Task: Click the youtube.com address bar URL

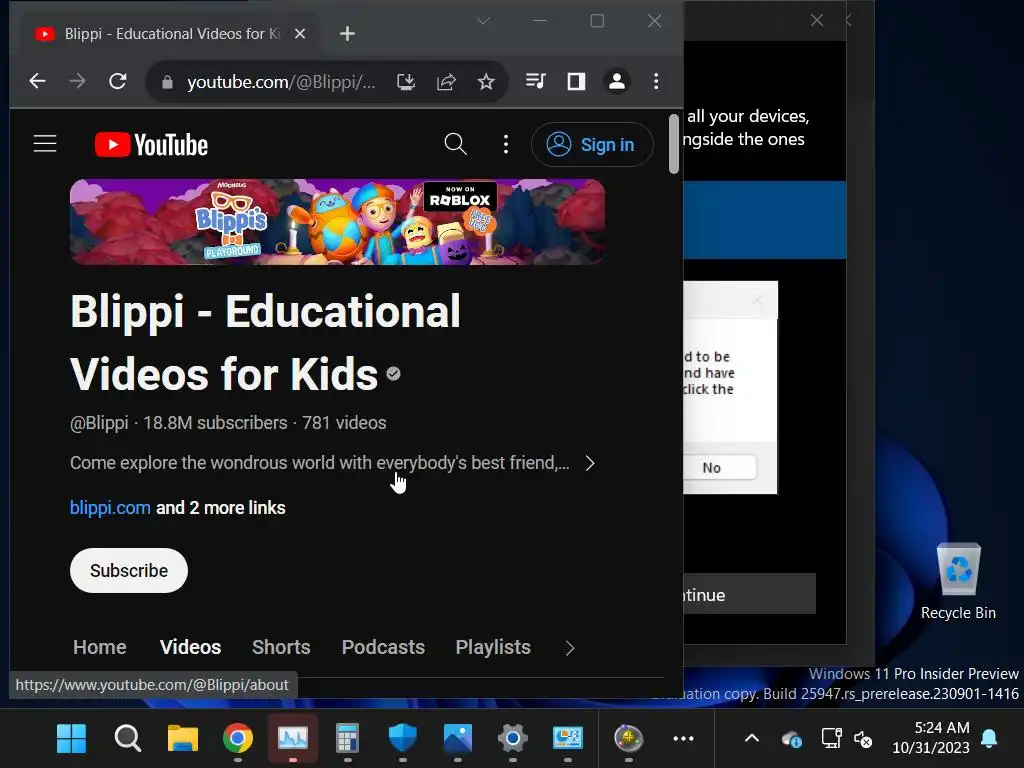Action: (281, 82)
